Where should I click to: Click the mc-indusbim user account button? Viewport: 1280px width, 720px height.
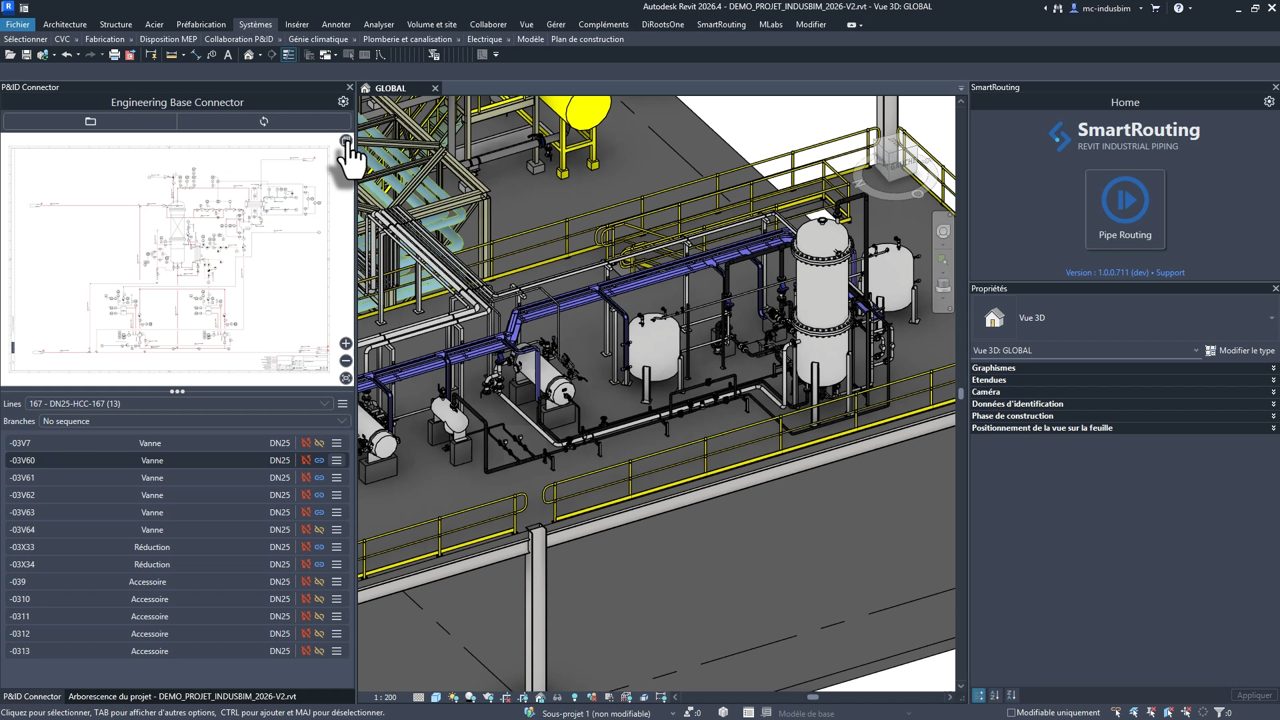tap(1103, 8)
